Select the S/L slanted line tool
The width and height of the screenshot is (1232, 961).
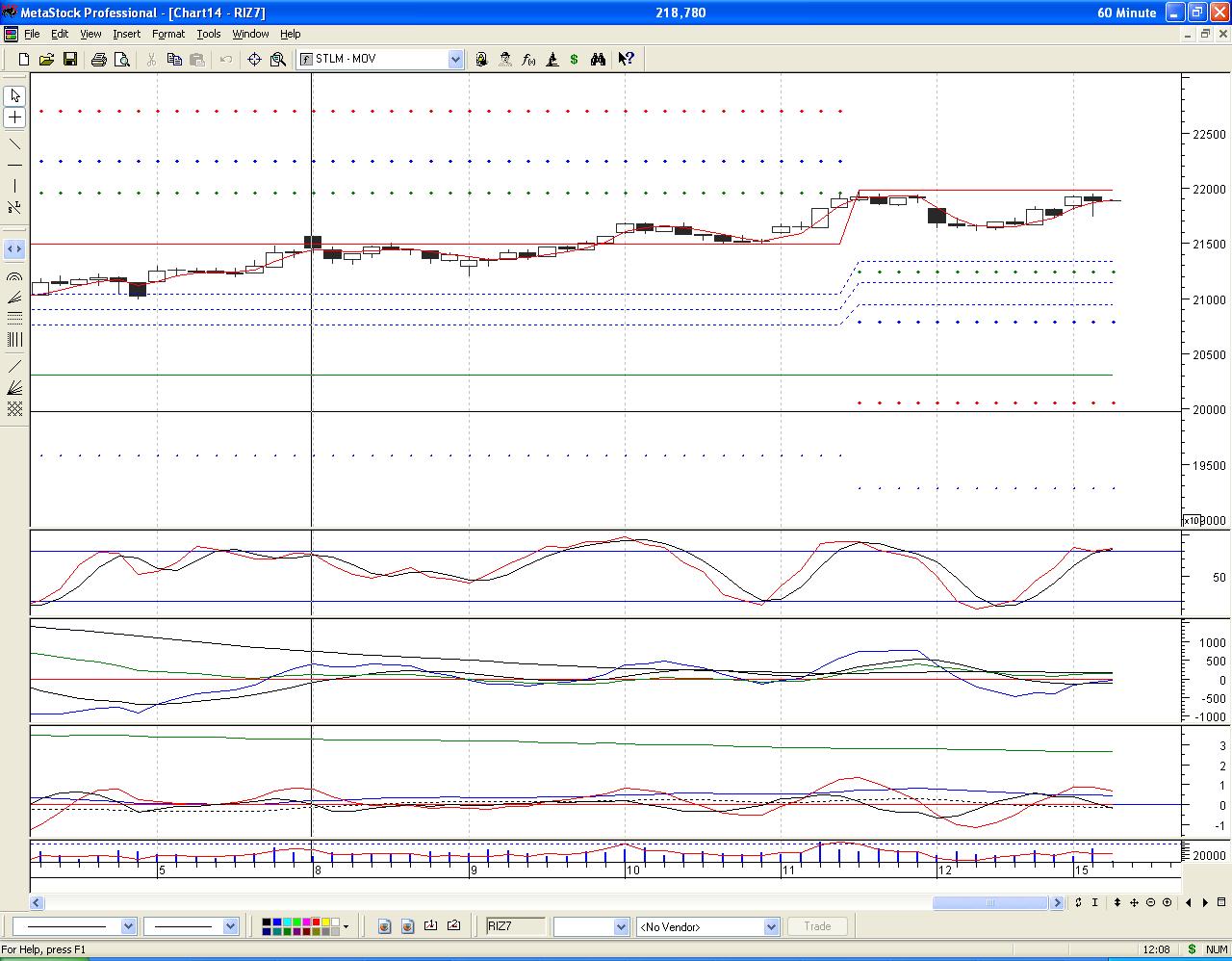[14, 208]
